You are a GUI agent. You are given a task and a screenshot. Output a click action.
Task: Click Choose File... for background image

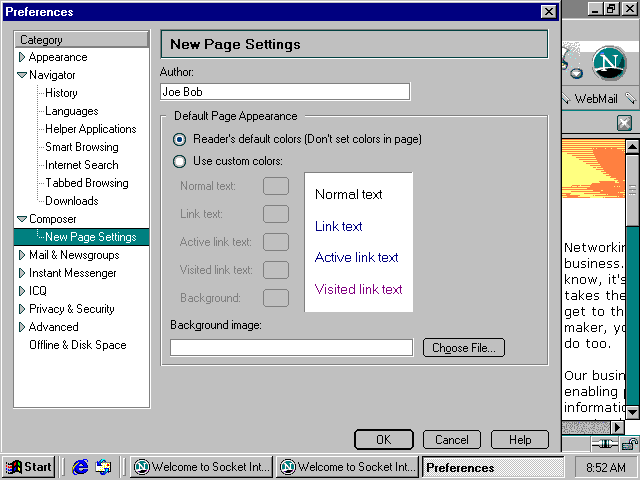pos(464,348)
